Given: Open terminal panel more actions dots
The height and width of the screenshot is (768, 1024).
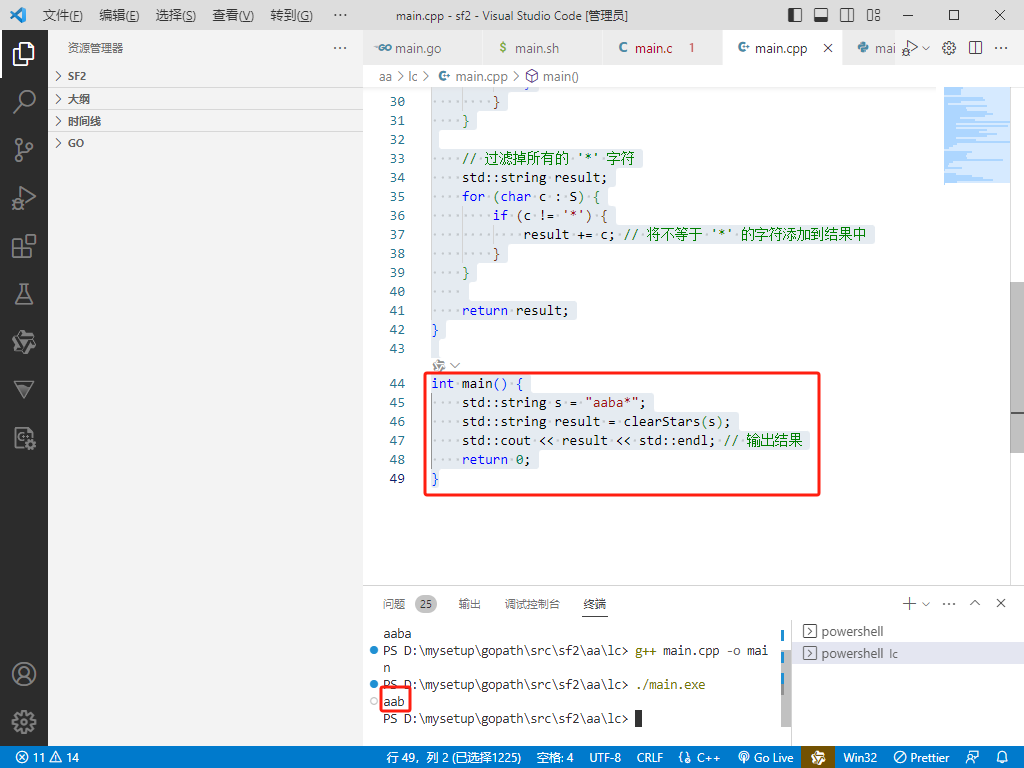Looking at the screenshot, I should [x=949, y=603].
